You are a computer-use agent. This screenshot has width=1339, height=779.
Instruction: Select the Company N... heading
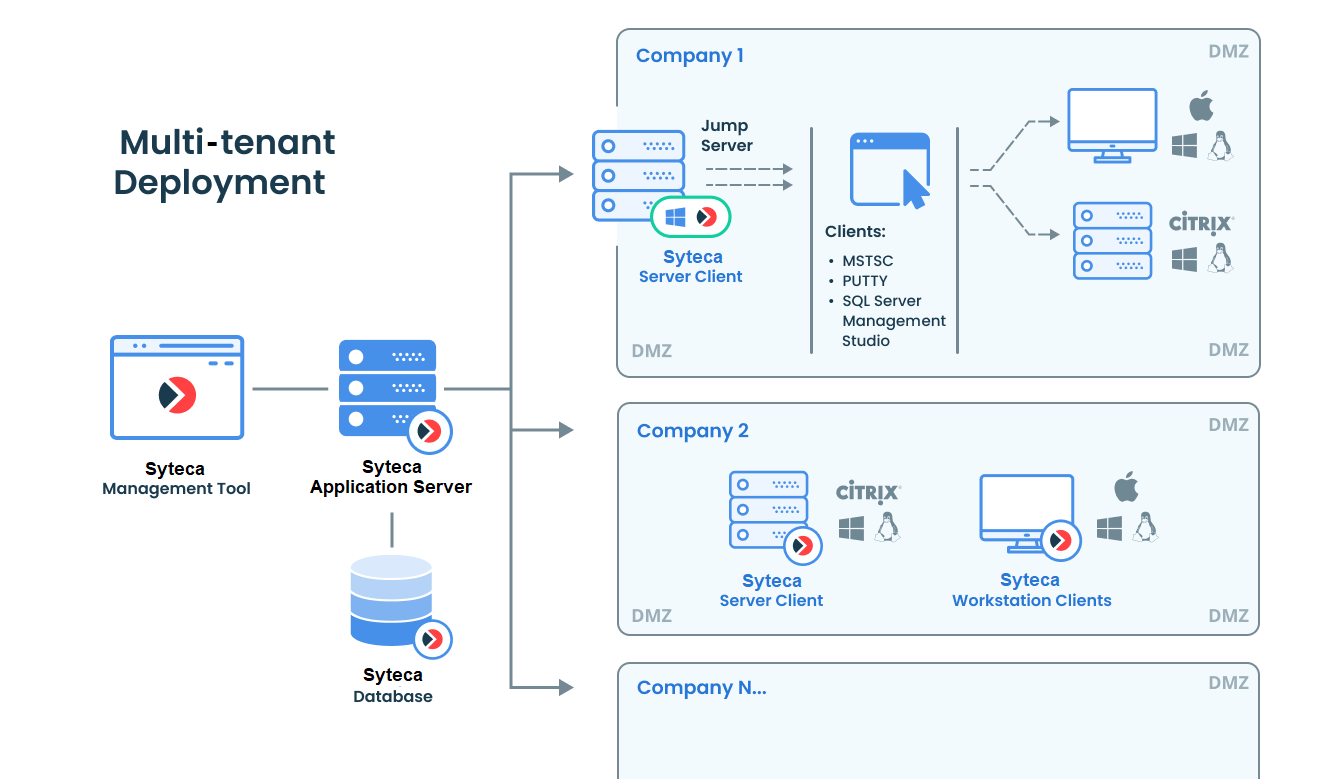click(701, 688)
